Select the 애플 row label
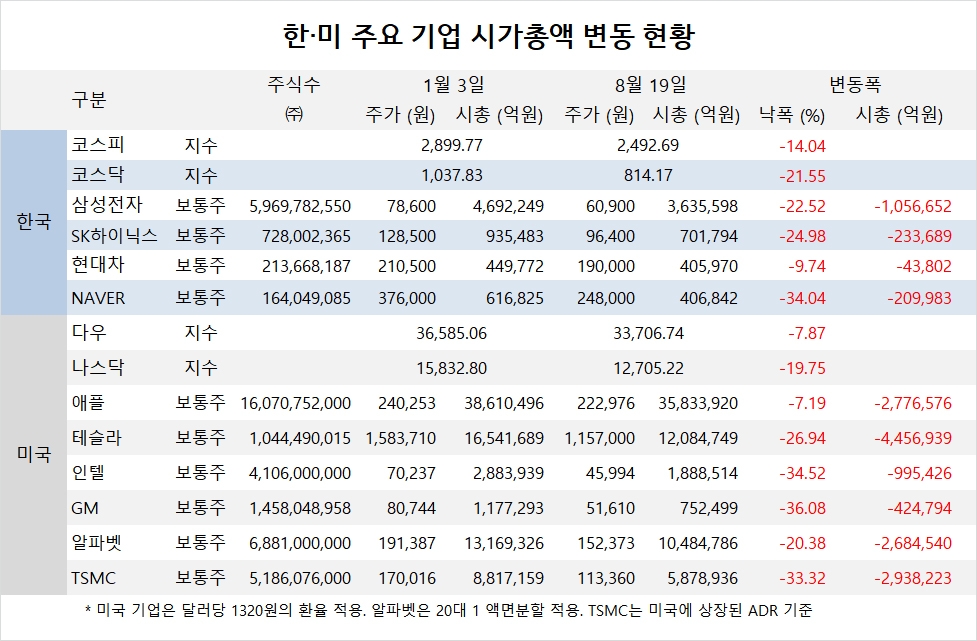The width and height of the screenshot is (977, 641). pos(88,402)
